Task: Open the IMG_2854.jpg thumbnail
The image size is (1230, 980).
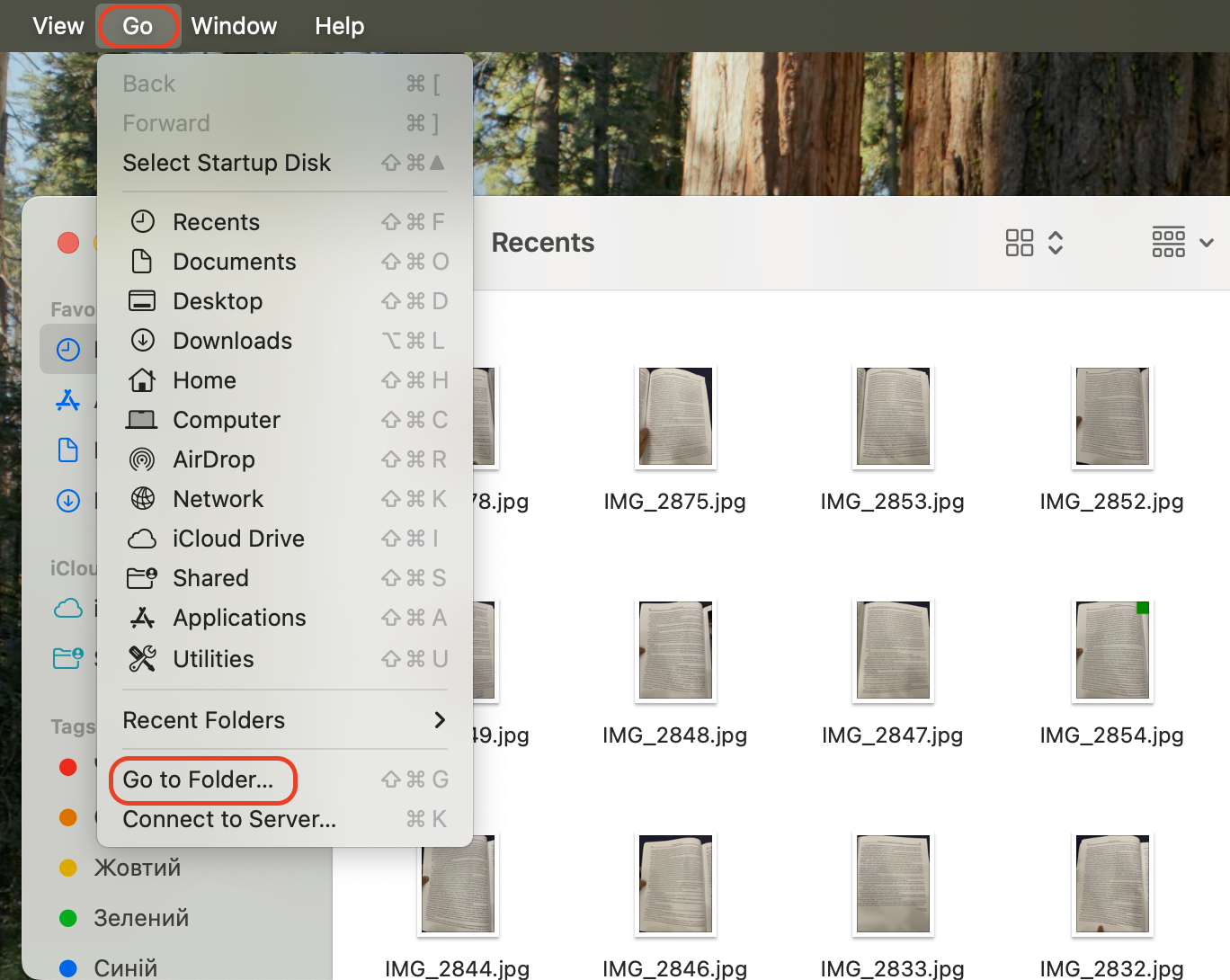Action: coord(1111,651)
